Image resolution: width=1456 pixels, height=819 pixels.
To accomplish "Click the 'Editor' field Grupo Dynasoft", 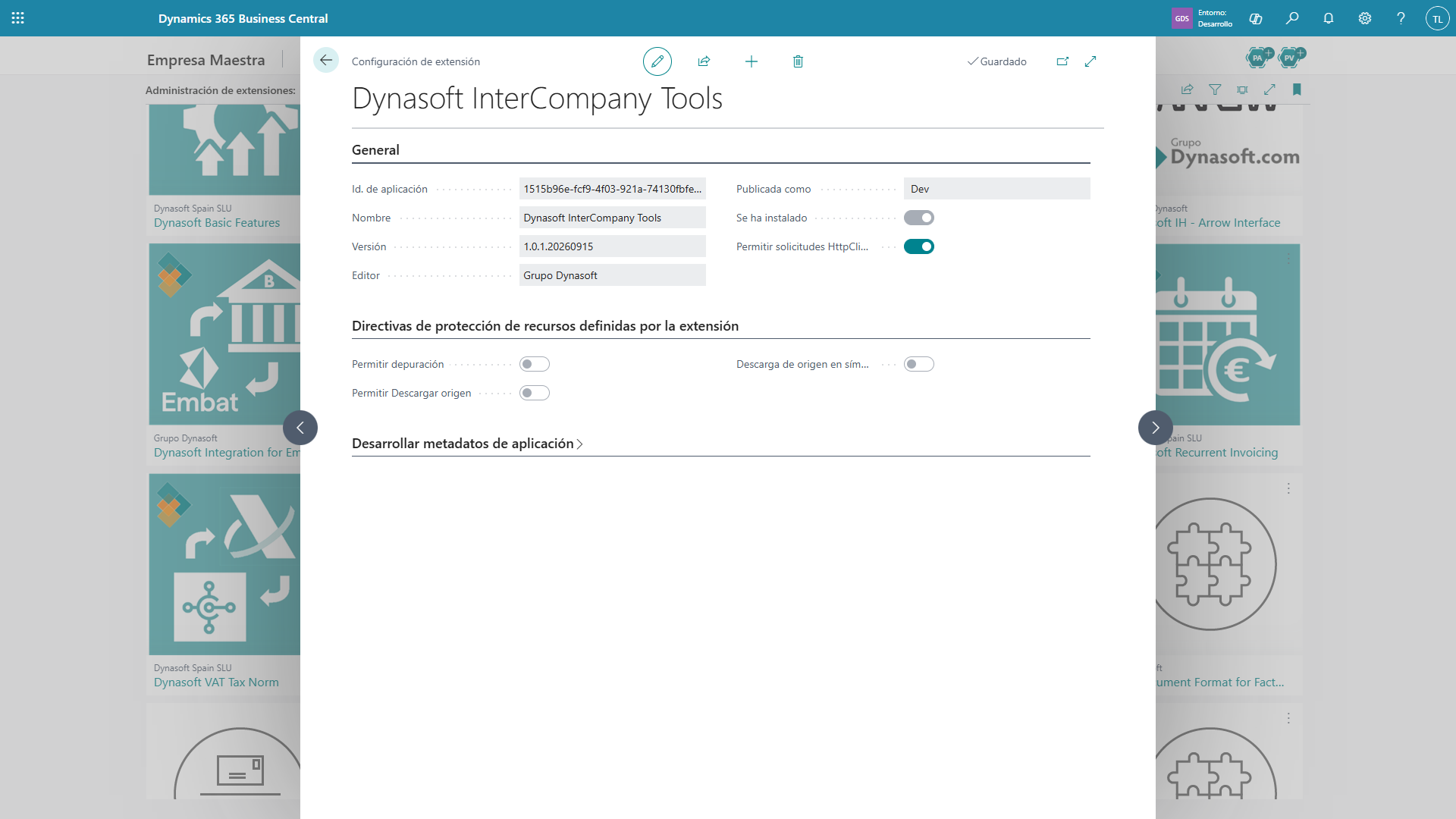I will [x=613, y=275].
